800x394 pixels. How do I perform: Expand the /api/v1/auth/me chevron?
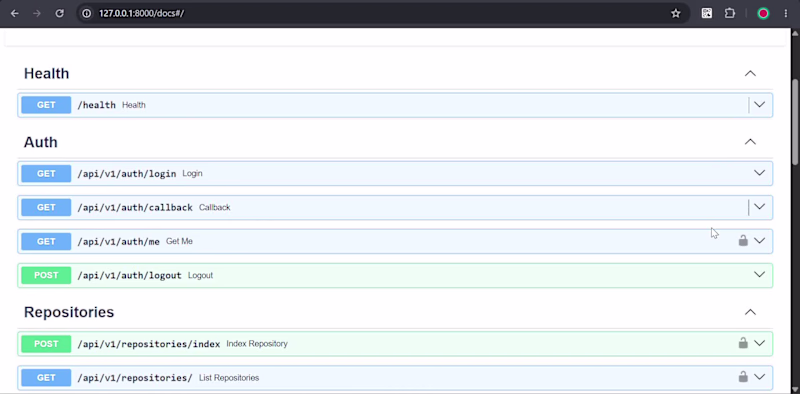pyautogui.click(x=759, y=241)
